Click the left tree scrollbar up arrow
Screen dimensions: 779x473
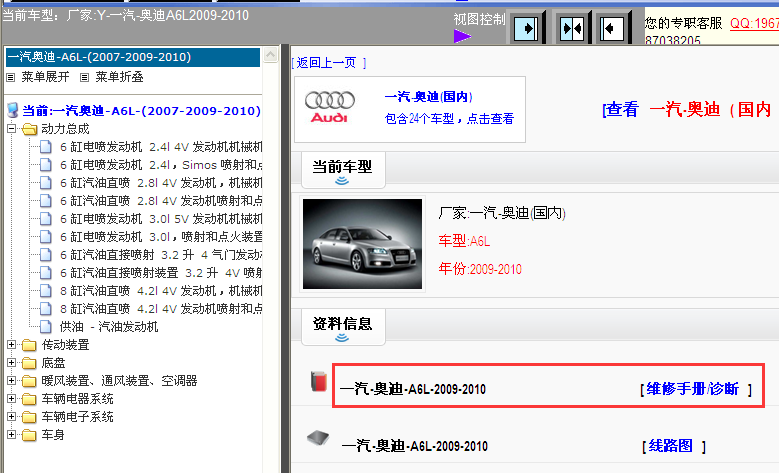[270, 55]
